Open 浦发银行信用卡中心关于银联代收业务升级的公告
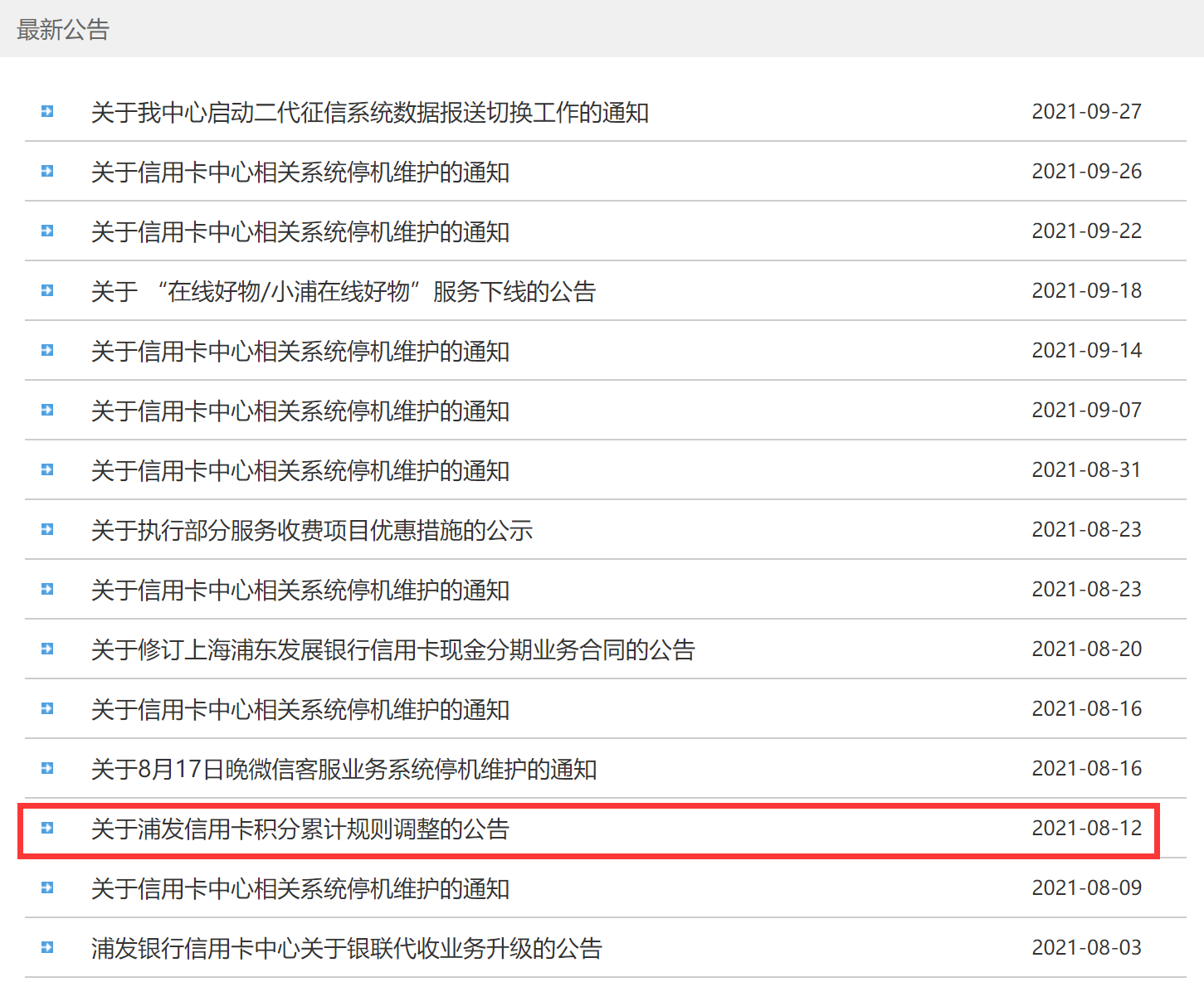The height and width of the screenshot is (987, 1204). (x=347, y=948)
